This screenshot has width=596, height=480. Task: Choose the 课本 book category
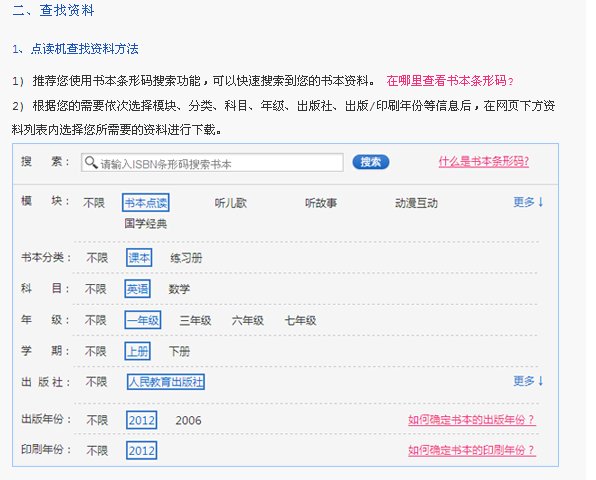point(139,258)
